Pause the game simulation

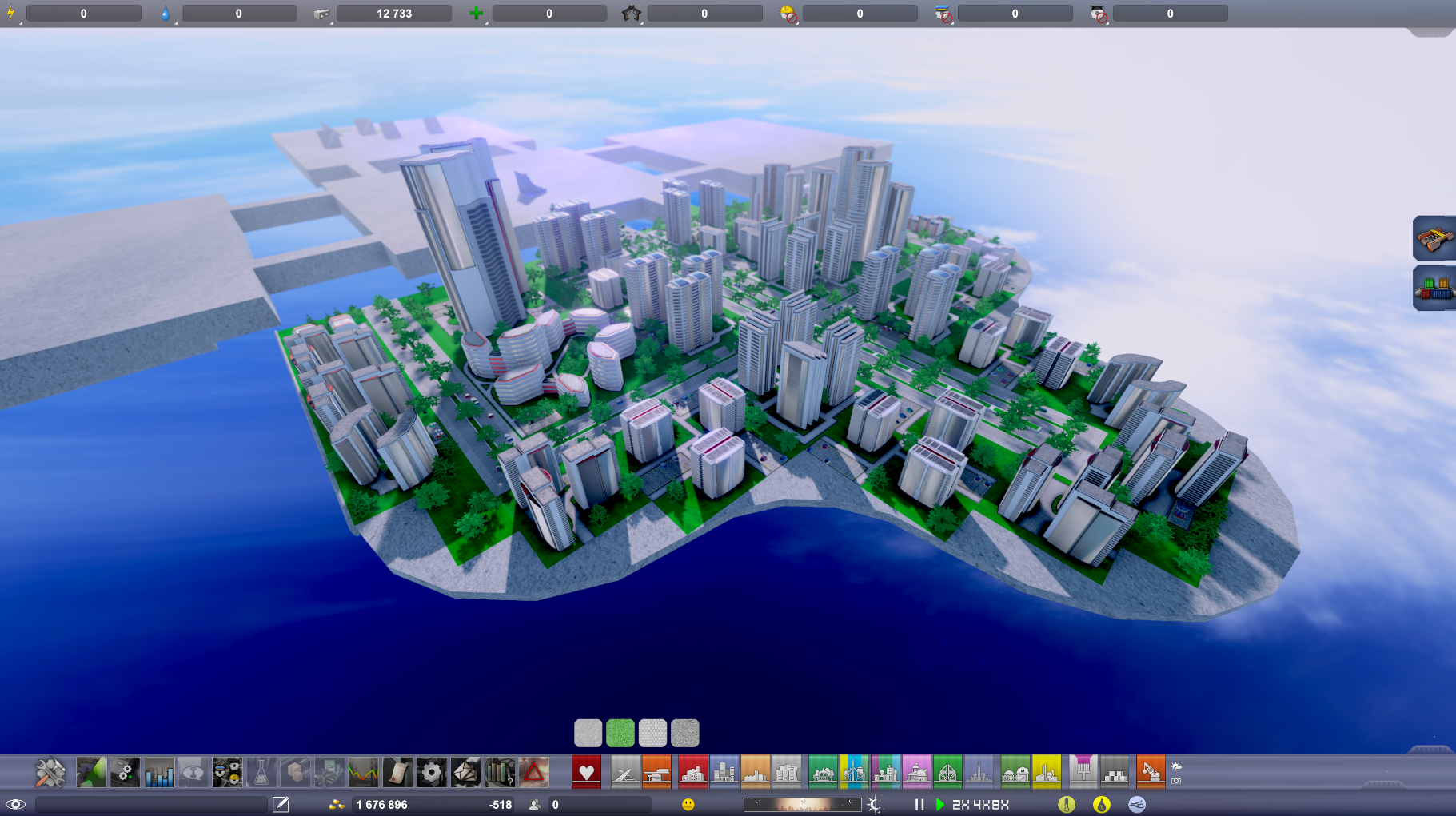coord(919,804)
